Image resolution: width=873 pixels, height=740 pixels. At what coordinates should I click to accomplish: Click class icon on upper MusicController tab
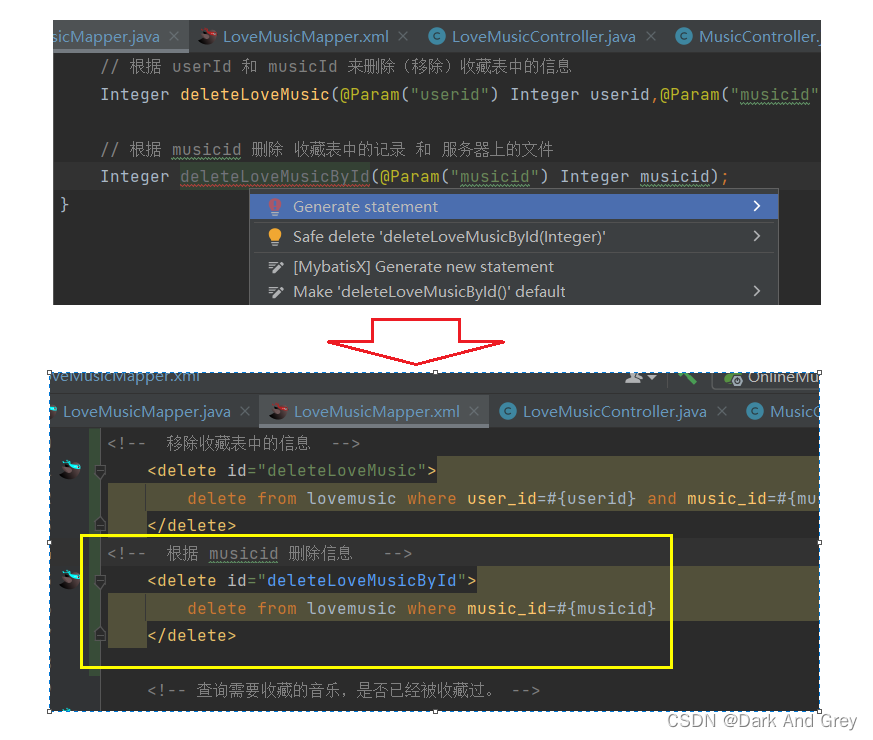pyautogui.click(x=684, y=36)
